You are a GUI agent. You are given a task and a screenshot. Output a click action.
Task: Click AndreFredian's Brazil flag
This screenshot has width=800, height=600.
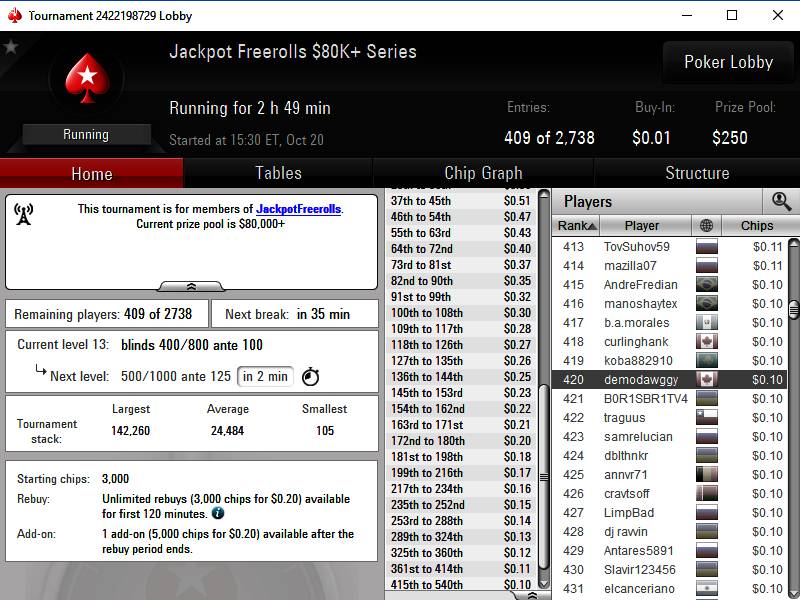click(707, 284)
